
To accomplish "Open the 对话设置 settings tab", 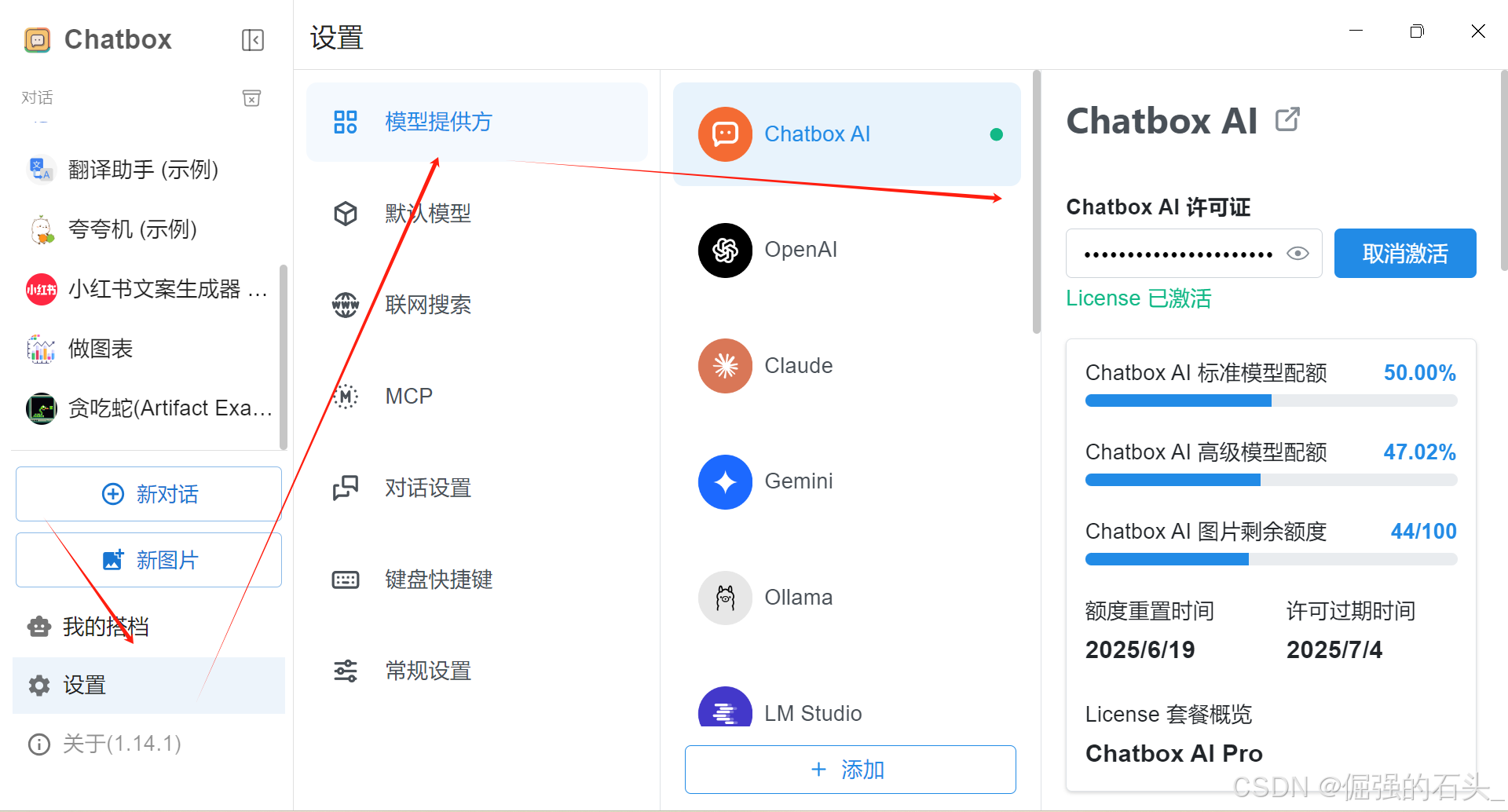I will point(478,488).
